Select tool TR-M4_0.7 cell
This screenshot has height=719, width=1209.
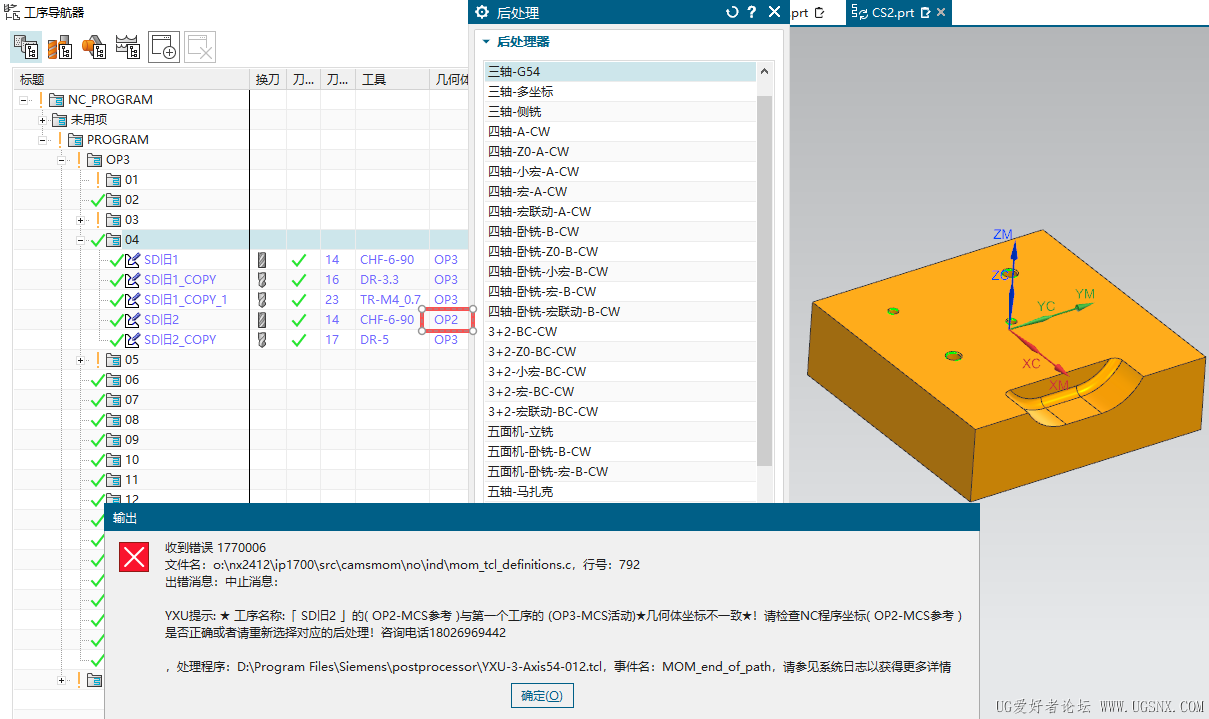click(391, 300)
